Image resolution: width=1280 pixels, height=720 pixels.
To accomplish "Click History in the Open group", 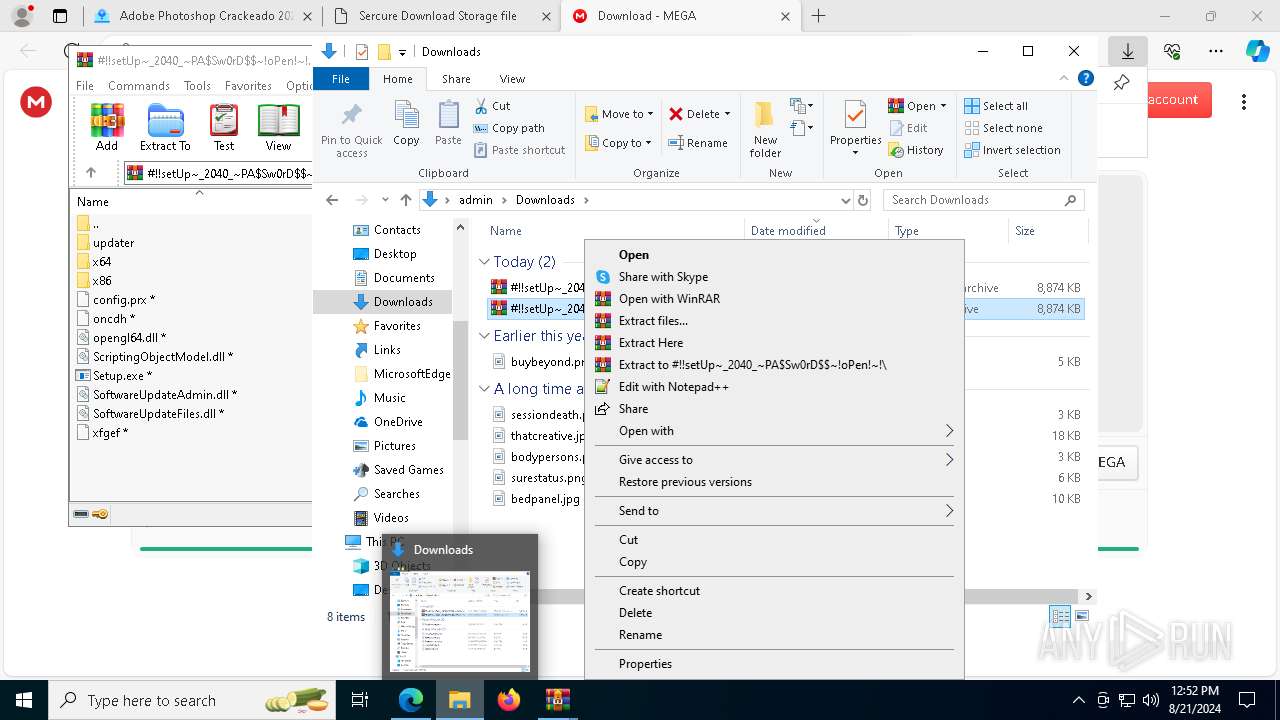I will (x=915, y=150).
